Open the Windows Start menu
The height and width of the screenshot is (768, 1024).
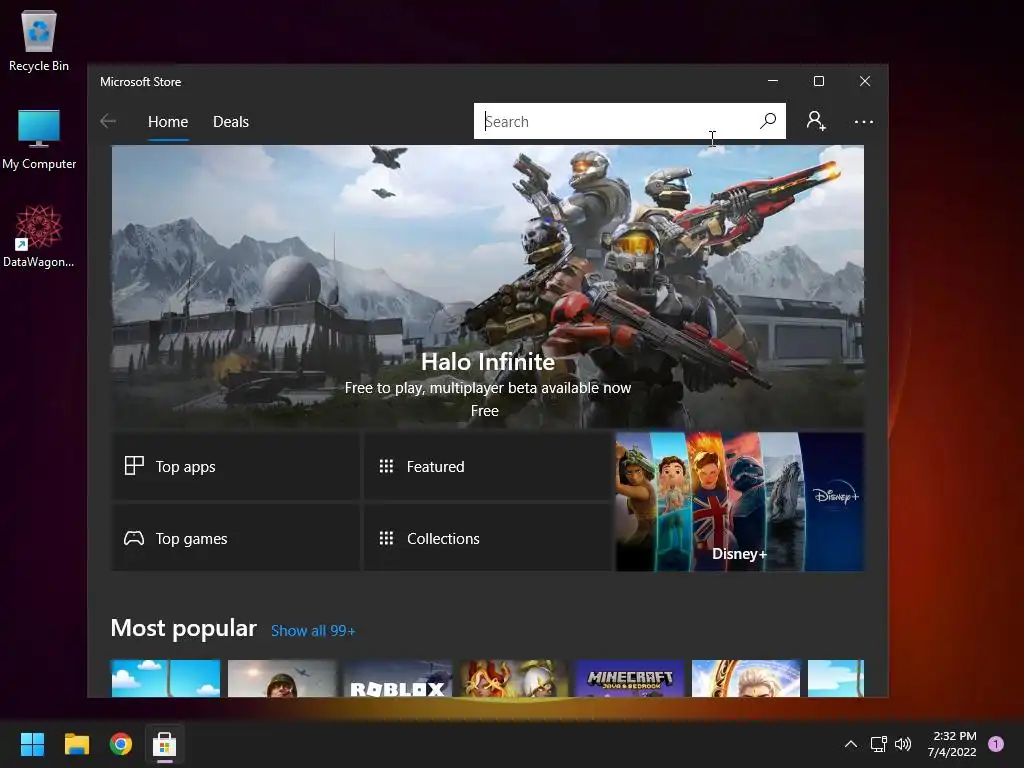(x=32, y=744)
